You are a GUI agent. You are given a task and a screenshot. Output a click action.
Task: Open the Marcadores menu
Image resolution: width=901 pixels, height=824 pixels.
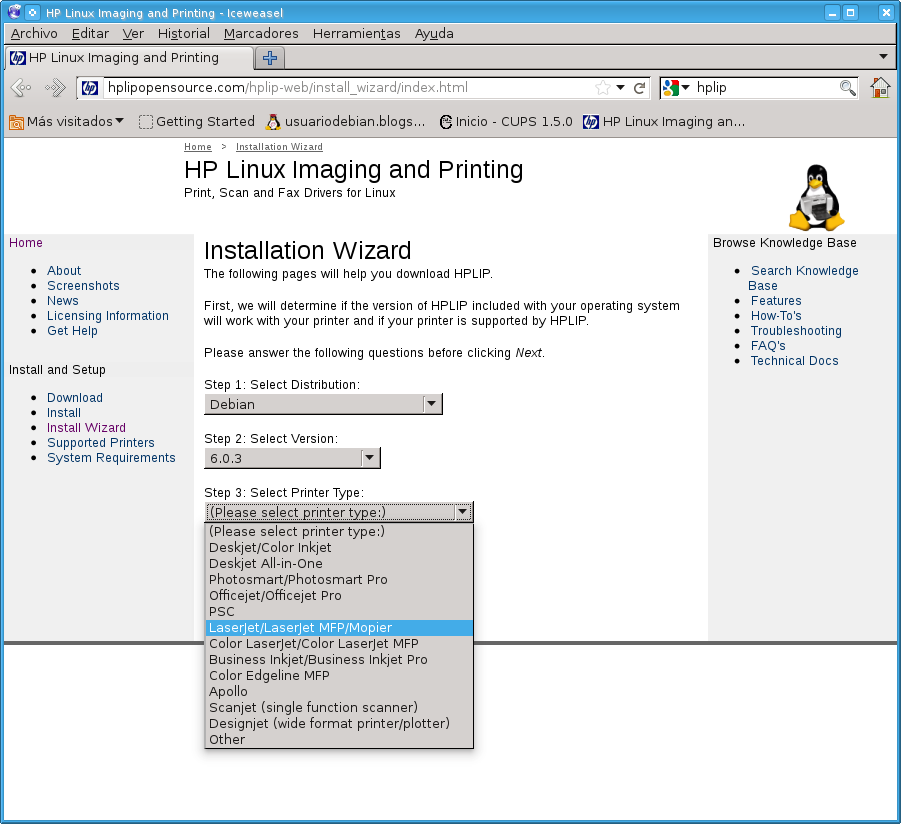261,33
